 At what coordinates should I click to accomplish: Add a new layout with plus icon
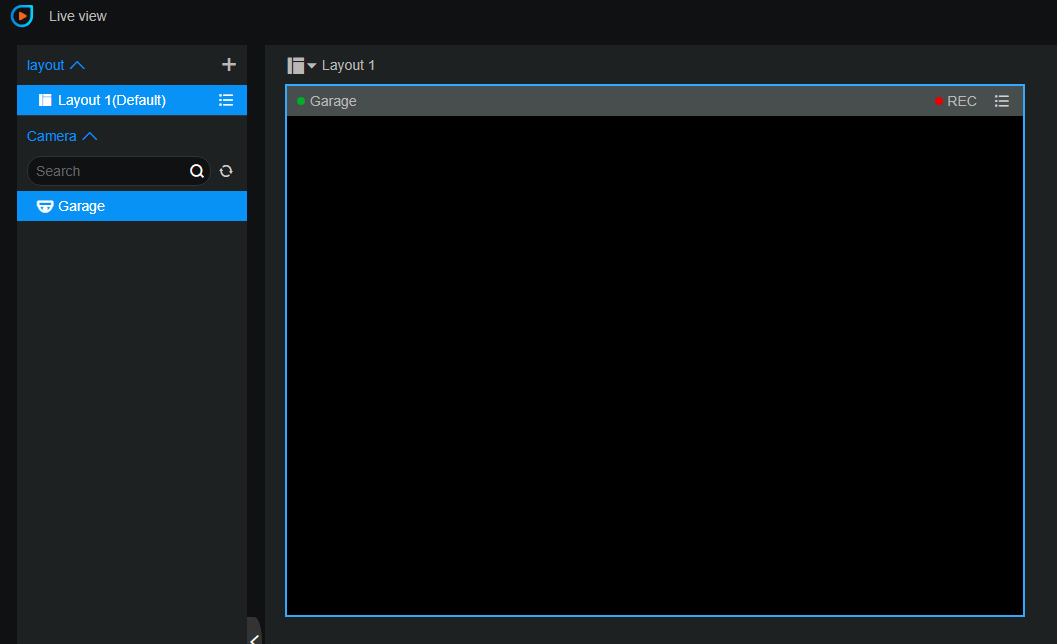click(x=229, y=65)
